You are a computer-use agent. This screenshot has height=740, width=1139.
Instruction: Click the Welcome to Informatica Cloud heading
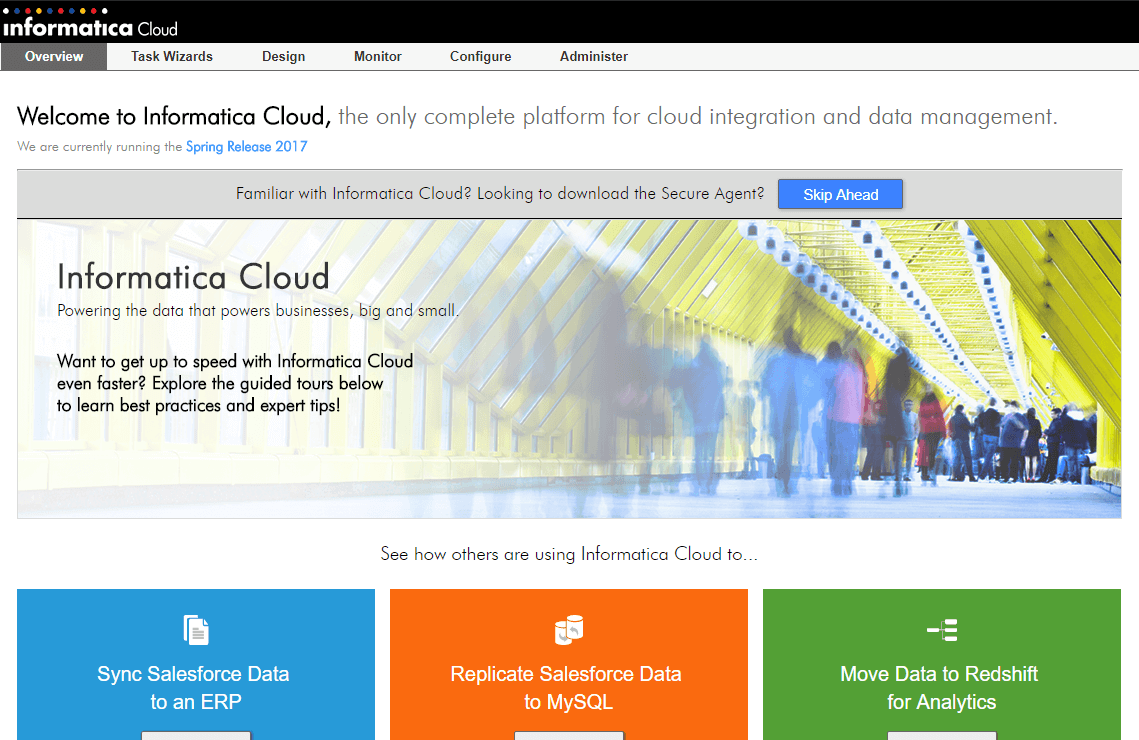(x=174, y=117)
